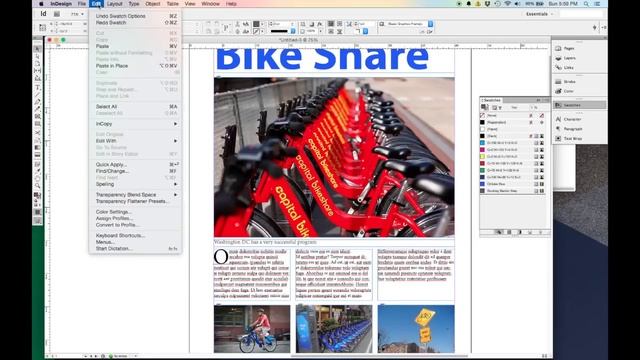Select the large red bikes photo

click(334, 157)
